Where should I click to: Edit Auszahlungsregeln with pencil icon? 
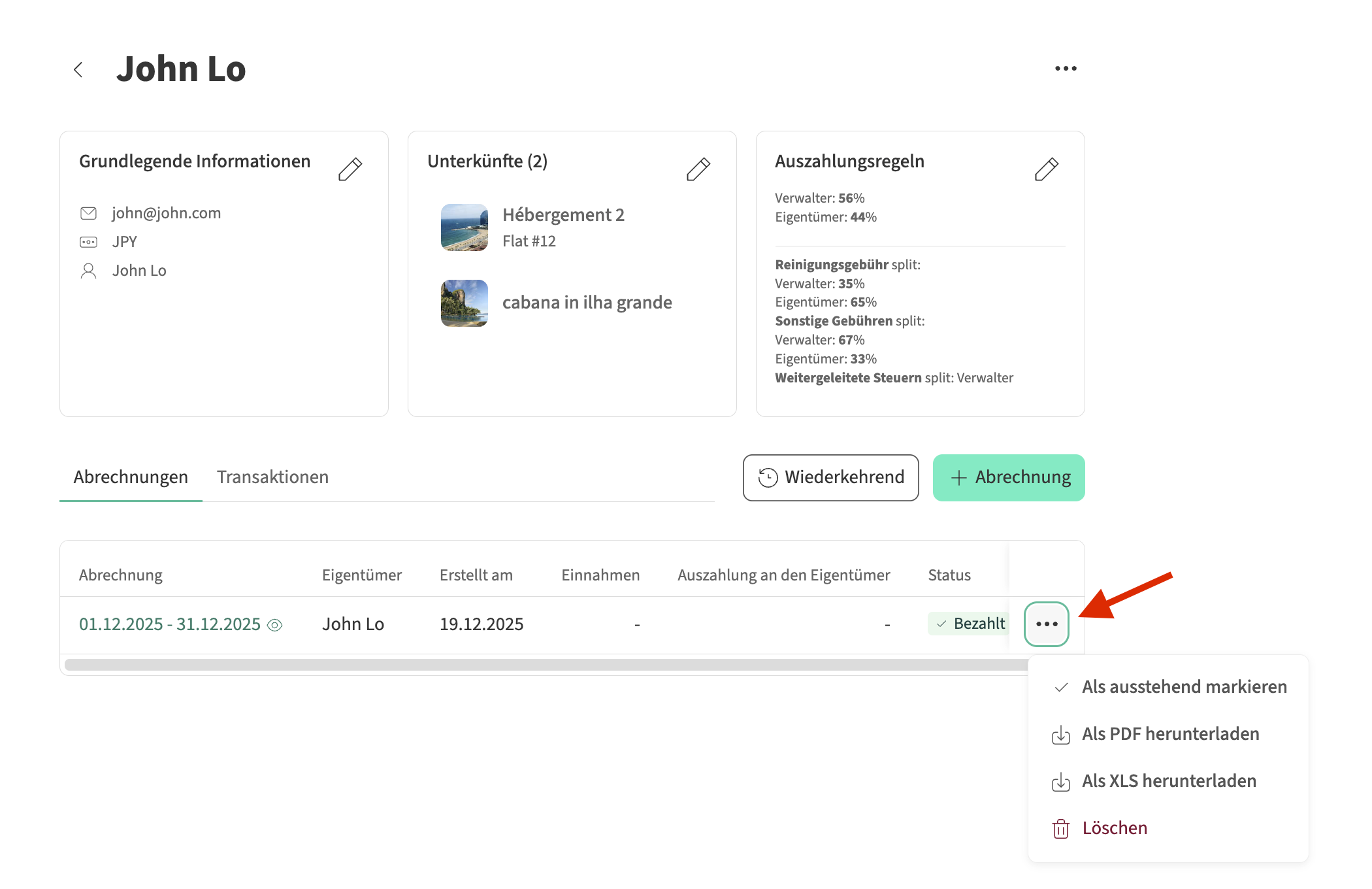tap(1046, 169)
